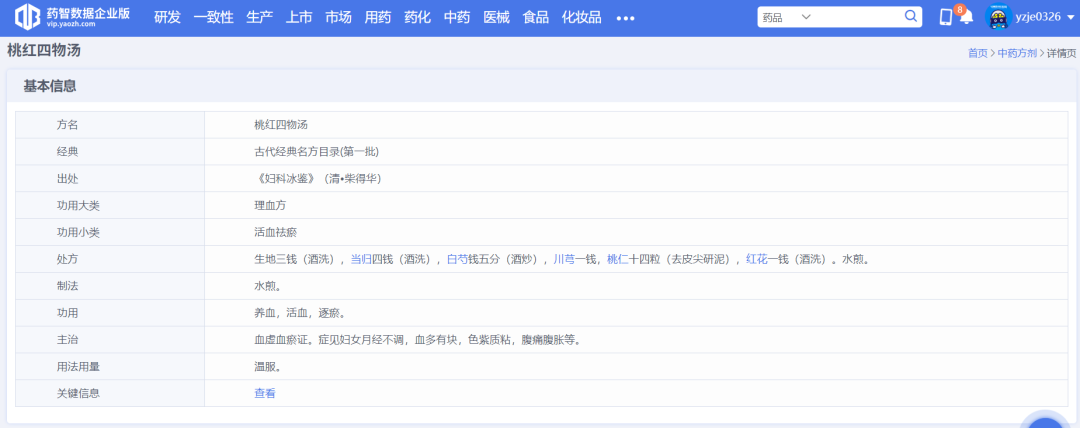The image size is (1080, 428).
Task: Click the floating blue help button
Action: point(1046,421)
